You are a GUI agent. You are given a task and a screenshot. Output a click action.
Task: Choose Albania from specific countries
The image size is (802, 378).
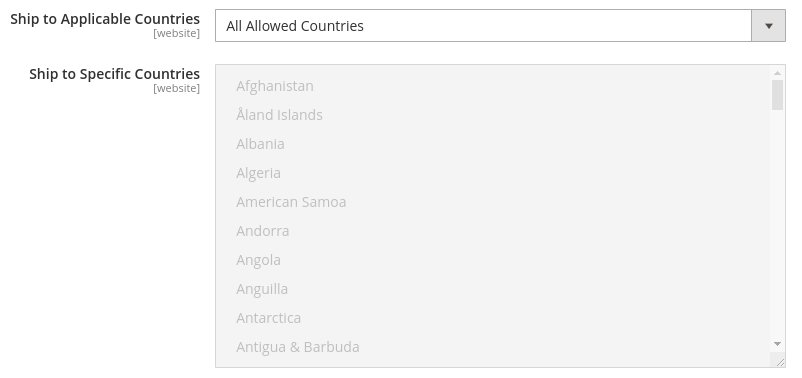point(260,144)
